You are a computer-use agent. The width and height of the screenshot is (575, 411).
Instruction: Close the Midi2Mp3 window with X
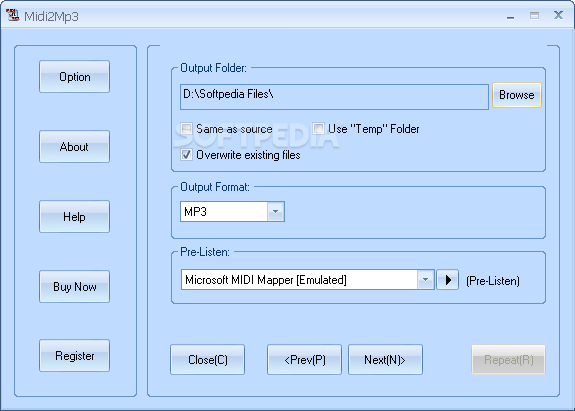pos(558,15)
